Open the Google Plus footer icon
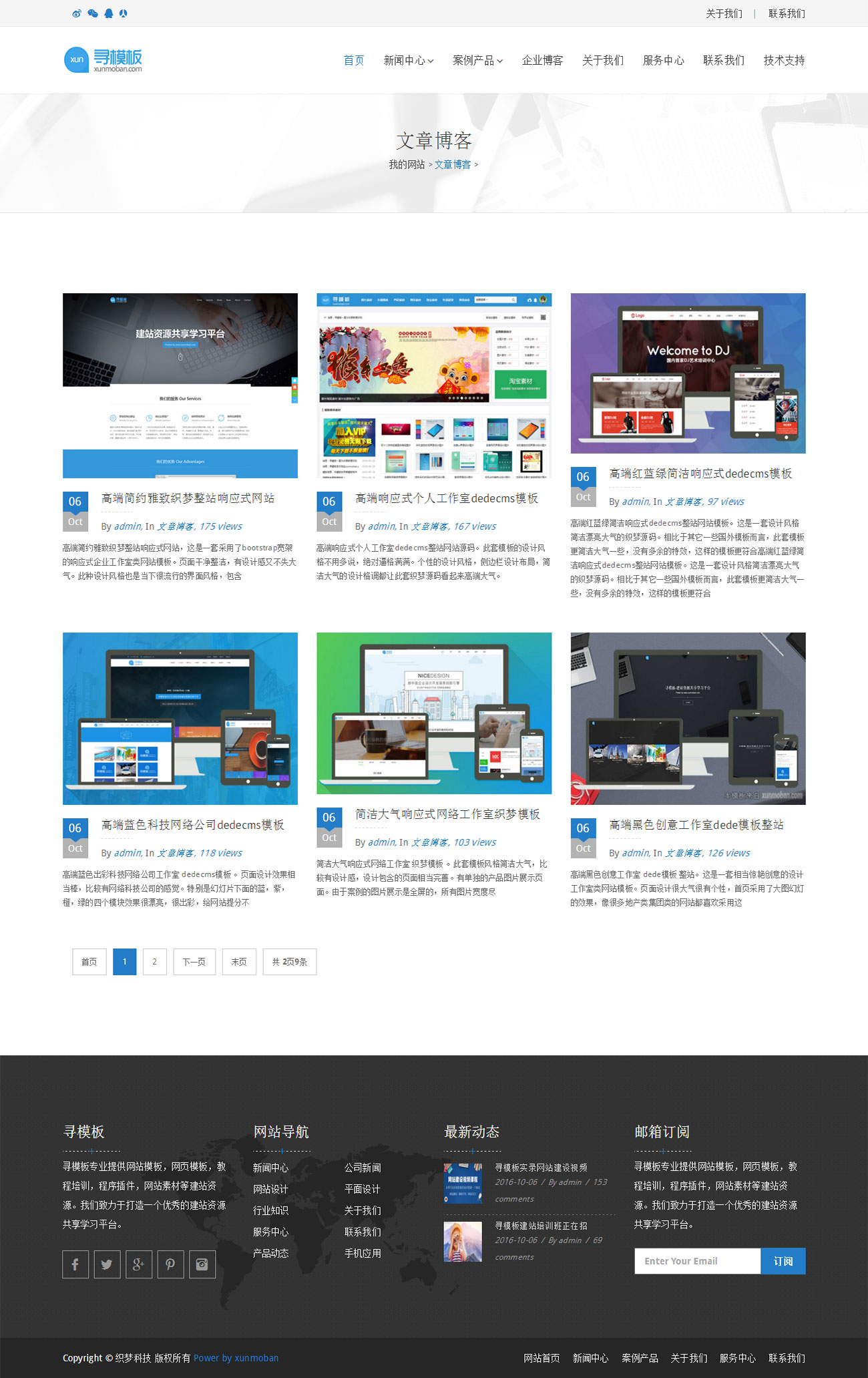 tap(138, 1264)
